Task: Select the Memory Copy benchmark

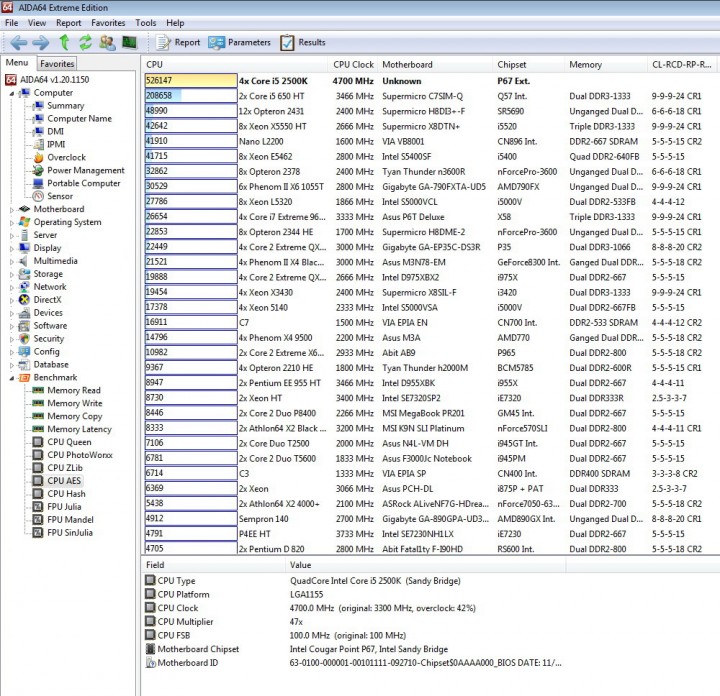Action: [x=75, y=416]
